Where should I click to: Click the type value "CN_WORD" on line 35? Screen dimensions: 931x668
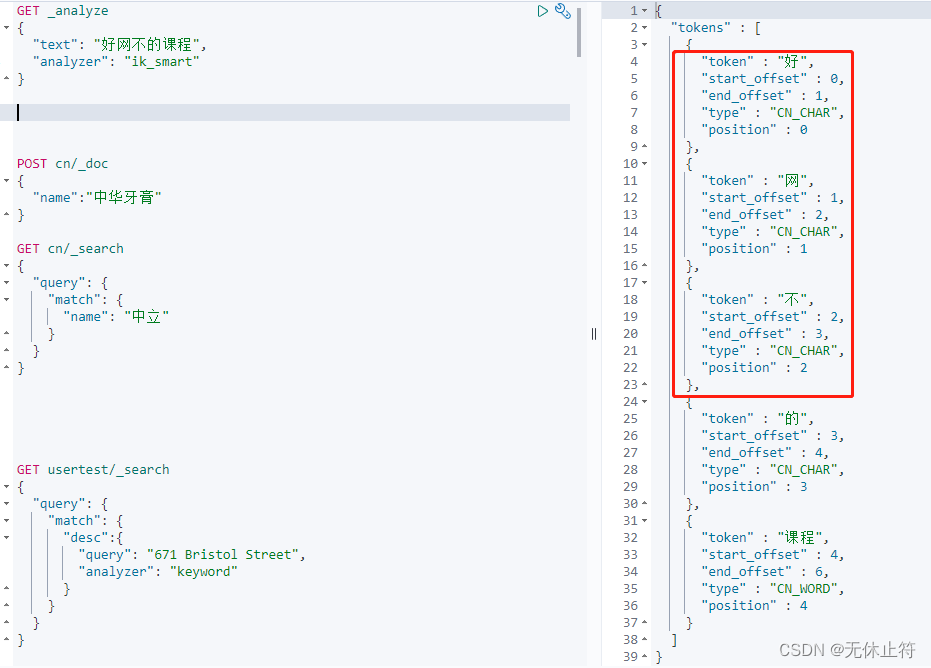point(803,589)
